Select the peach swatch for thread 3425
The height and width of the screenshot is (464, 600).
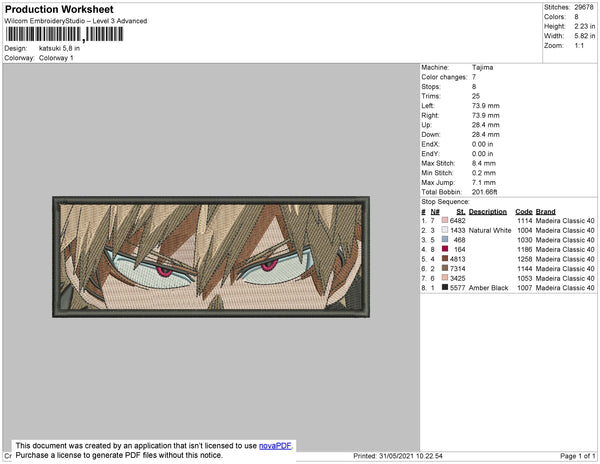pos(445,278)
